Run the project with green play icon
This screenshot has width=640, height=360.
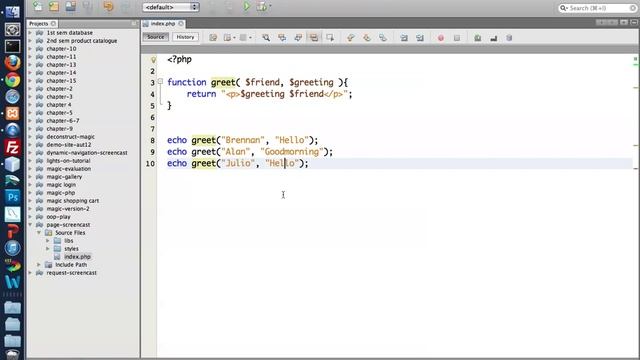click(x=247, y=7)
